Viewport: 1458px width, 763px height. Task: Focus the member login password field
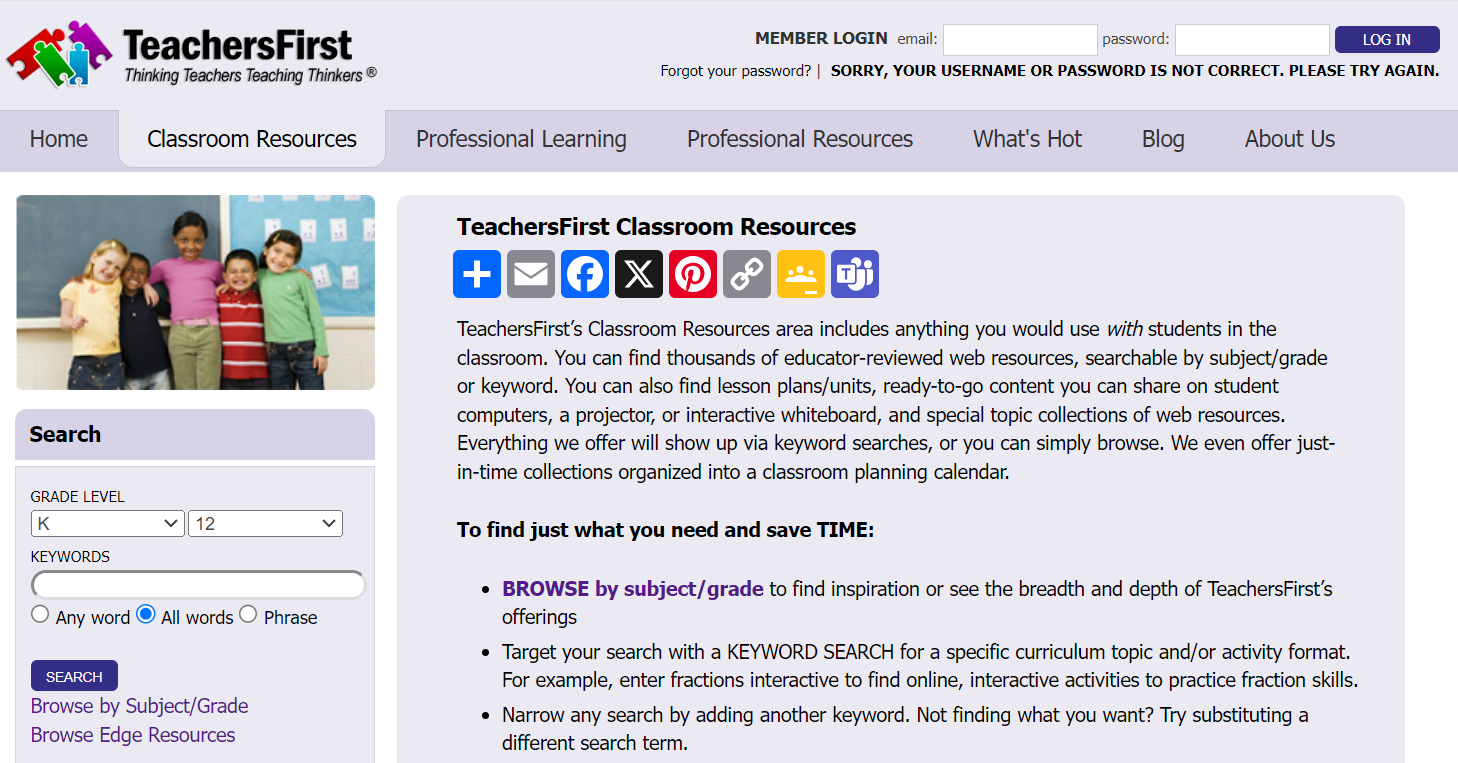(x=1252, y=40)
